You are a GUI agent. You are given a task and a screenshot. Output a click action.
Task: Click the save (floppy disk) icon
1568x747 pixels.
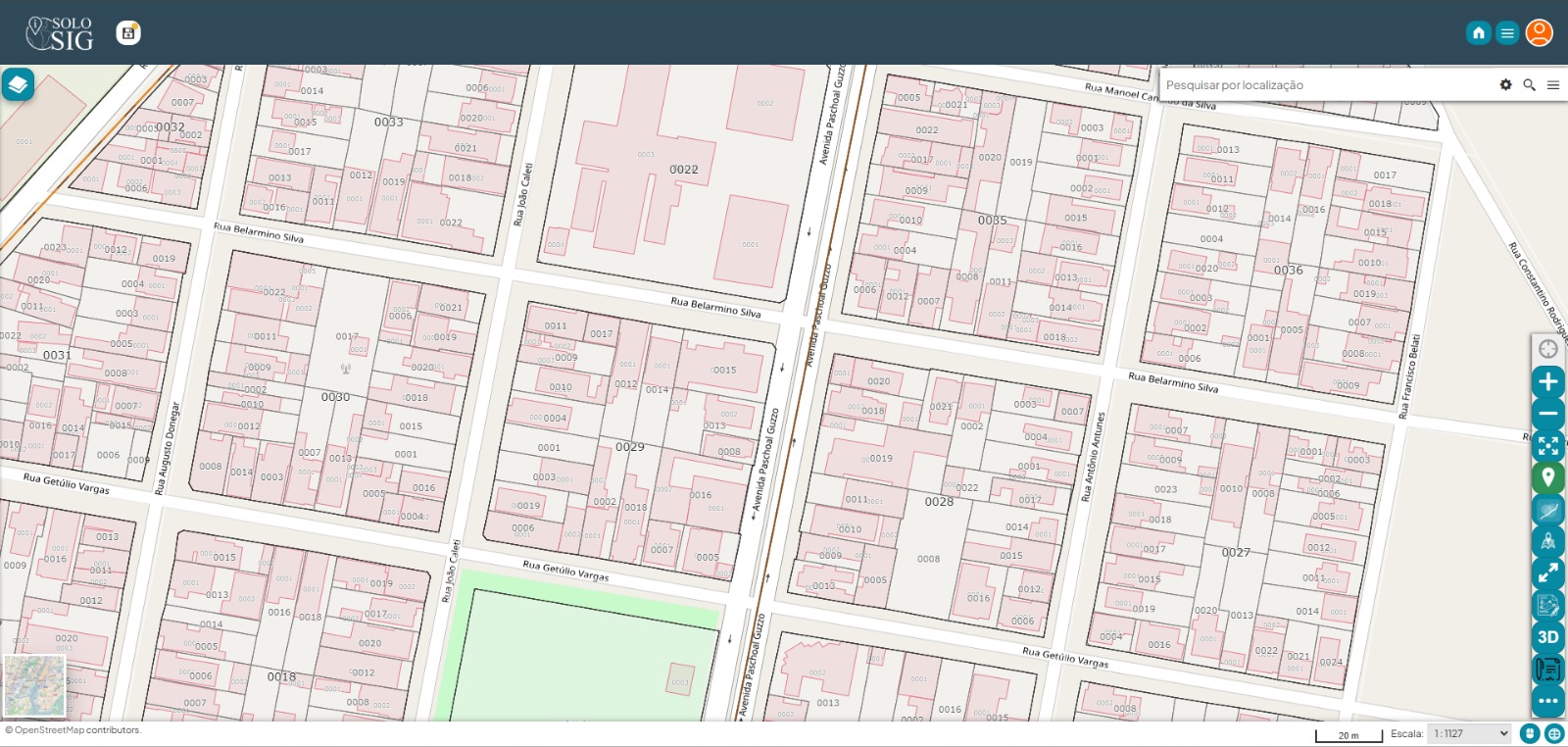click(128, 32)
